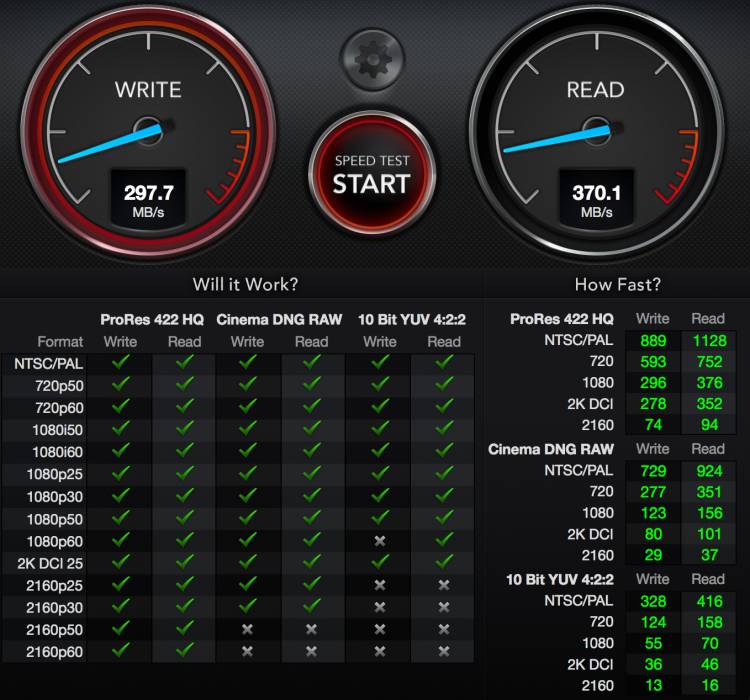
Task: Click Cinema DNG NTSC/PAL read value 924
Action: tap(709, 471)
